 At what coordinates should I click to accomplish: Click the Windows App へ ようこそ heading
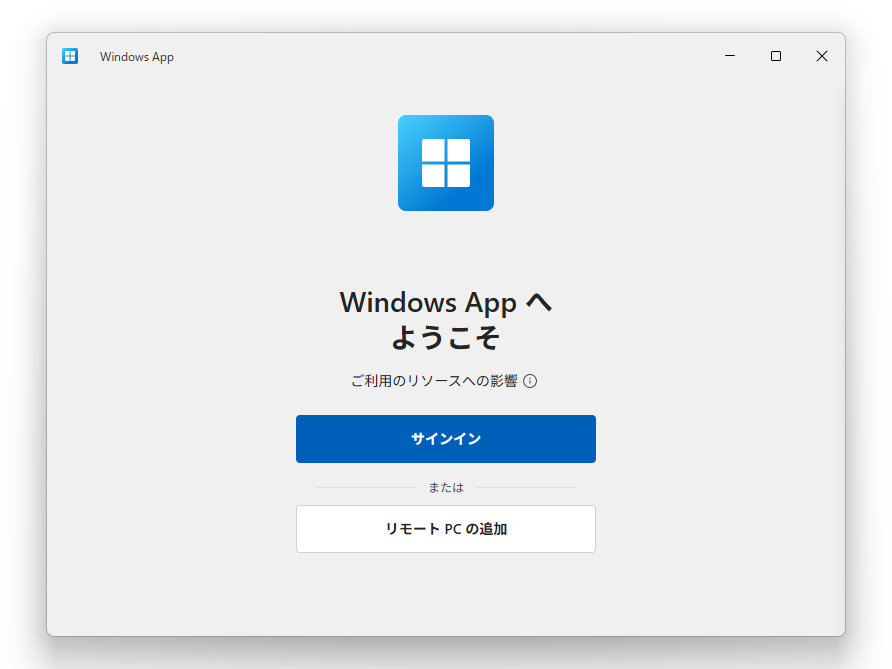pos(446,320)
